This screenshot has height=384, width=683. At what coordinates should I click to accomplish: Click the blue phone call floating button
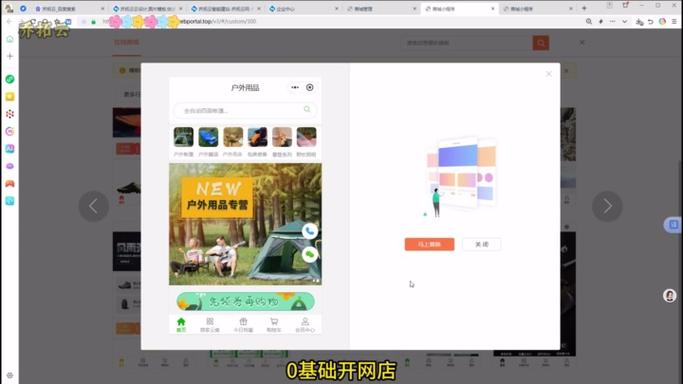pos(310,231)
